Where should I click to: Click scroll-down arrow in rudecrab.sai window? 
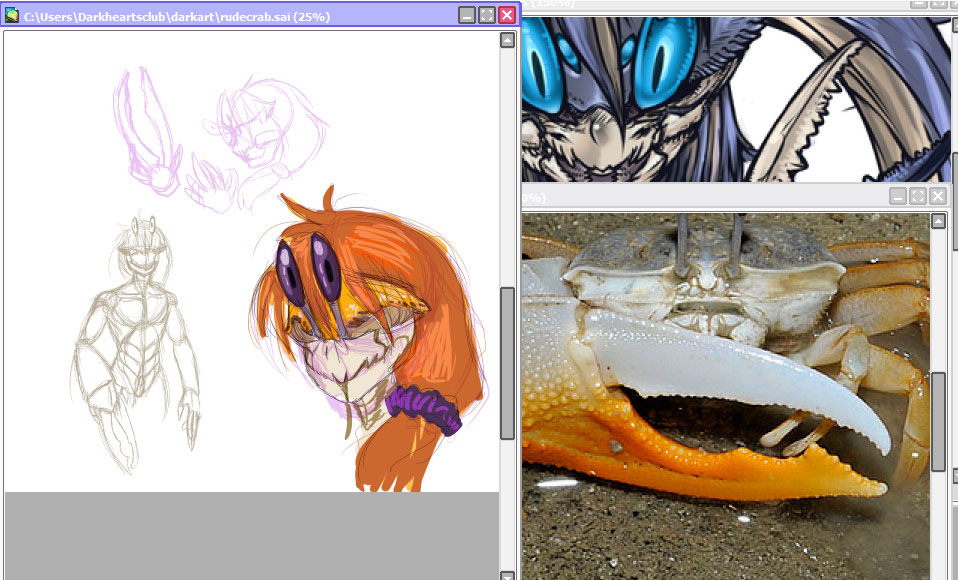pyautogui.click(x=507, y=575)
